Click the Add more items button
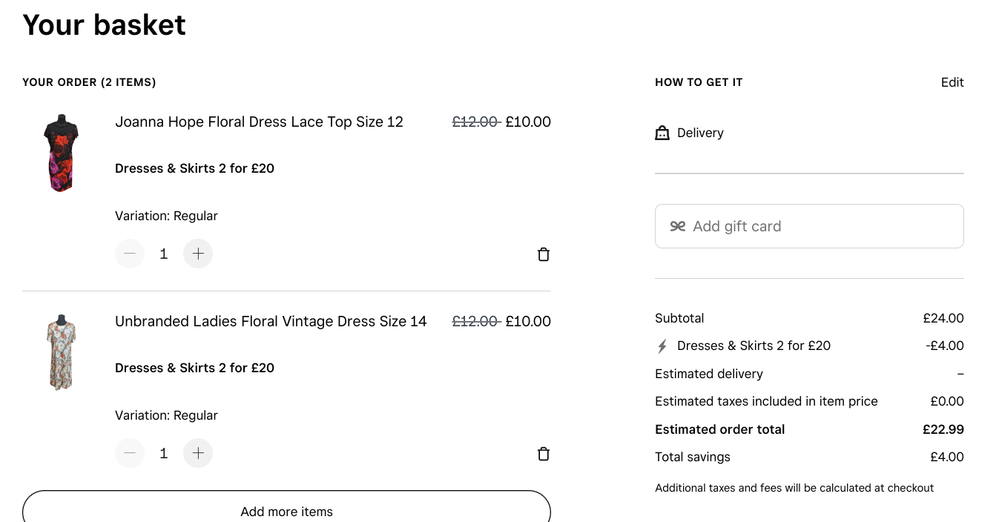999x522 pixels. (286, 508)
